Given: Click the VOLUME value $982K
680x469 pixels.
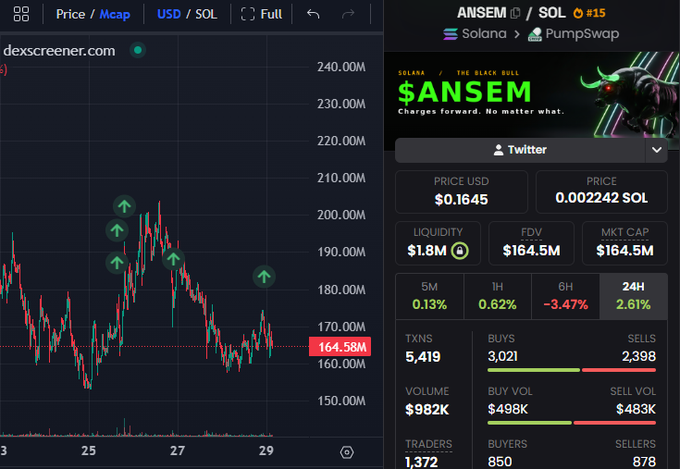Looking at the screenshot, I should coord(427,410).
